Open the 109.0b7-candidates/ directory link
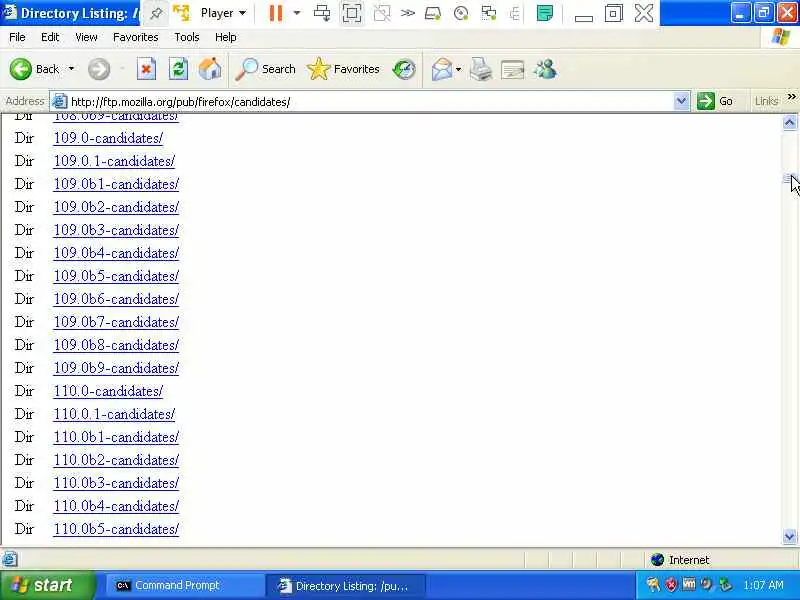 click(116, 322)
